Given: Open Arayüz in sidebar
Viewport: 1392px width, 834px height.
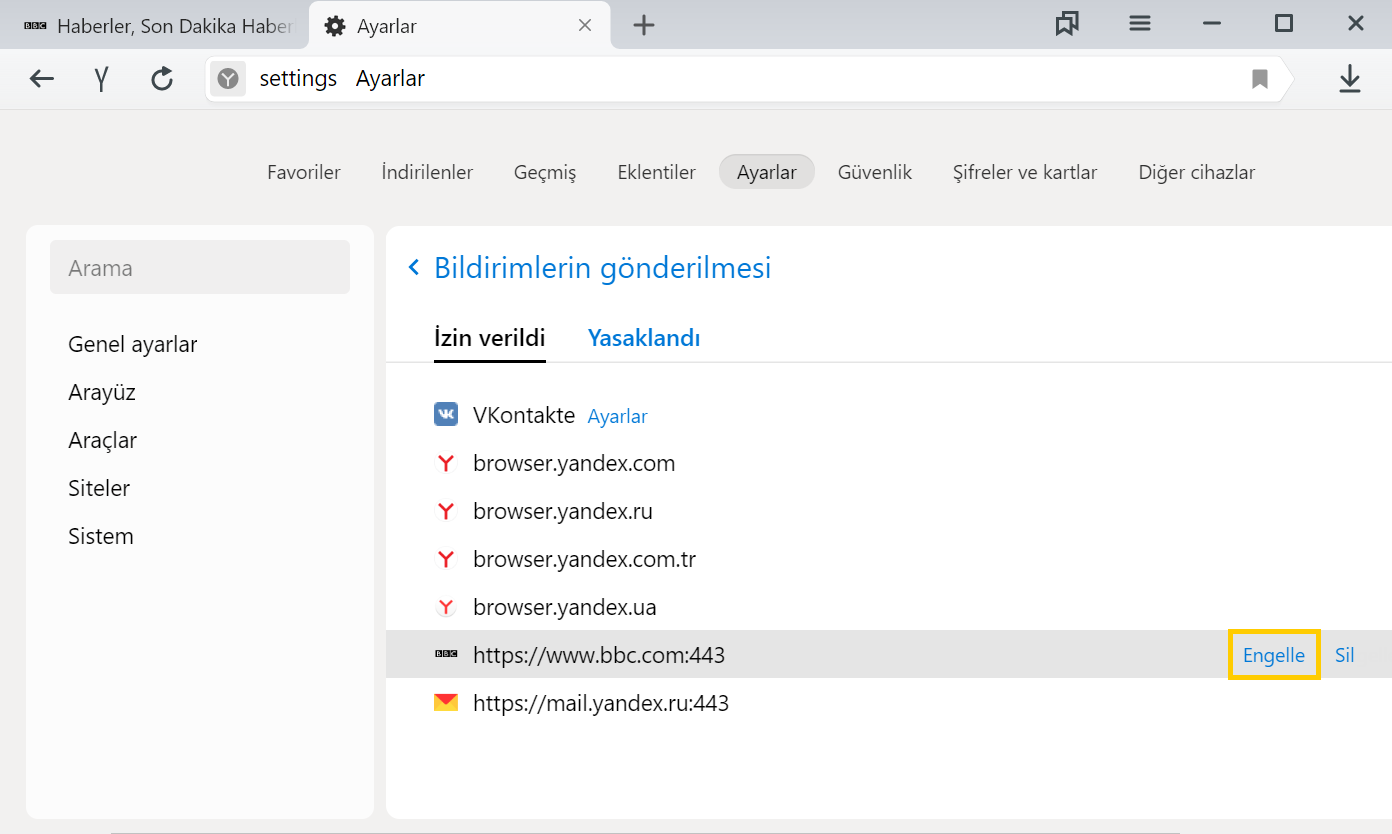Looking at the screenshot, I should click(x=102, y=392).
